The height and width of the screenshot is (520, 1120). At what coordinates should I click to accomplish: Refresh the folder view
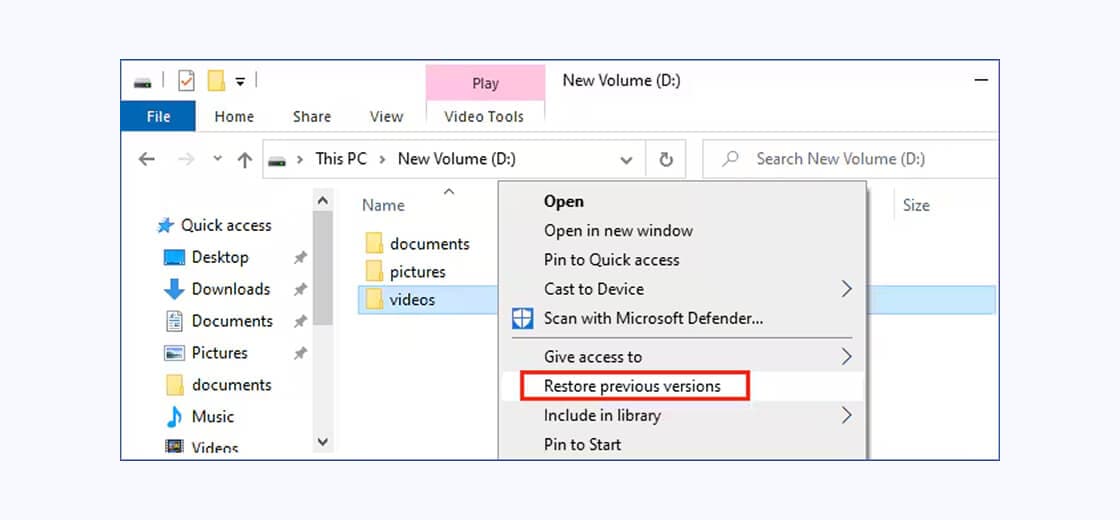(666, 159)
